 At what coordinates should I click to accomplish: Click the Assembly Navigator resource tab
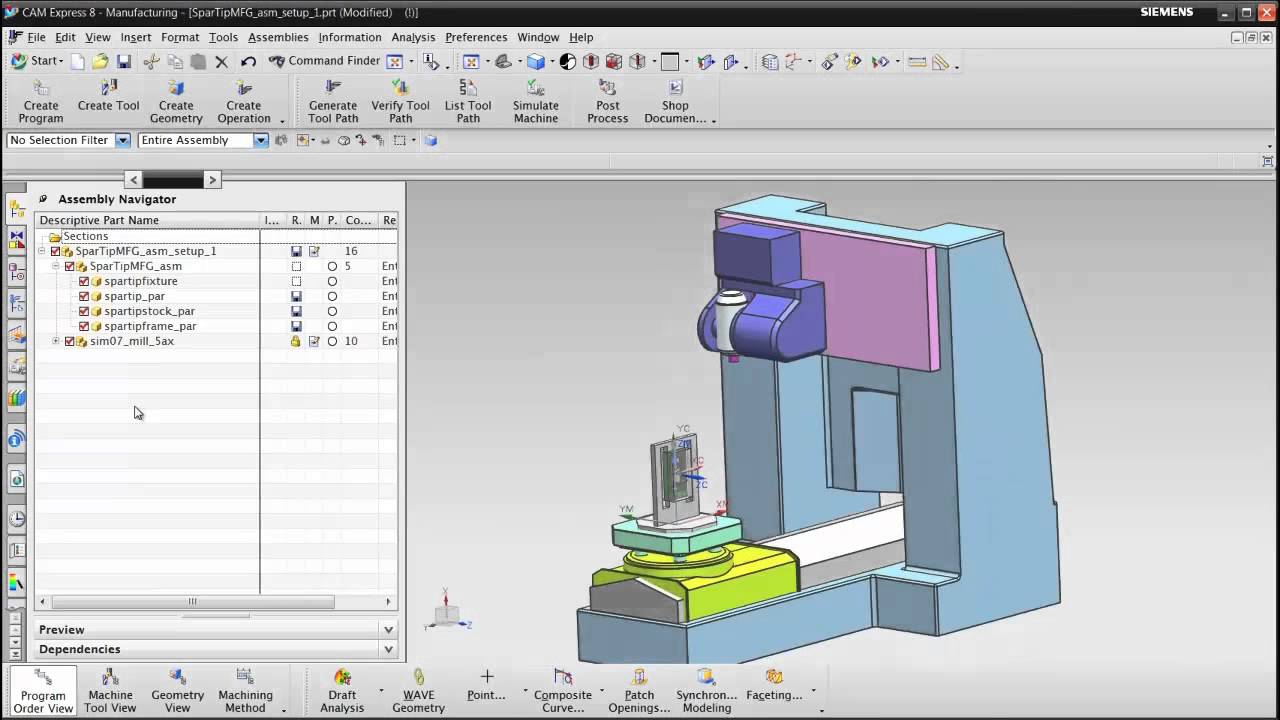[17, 209]
